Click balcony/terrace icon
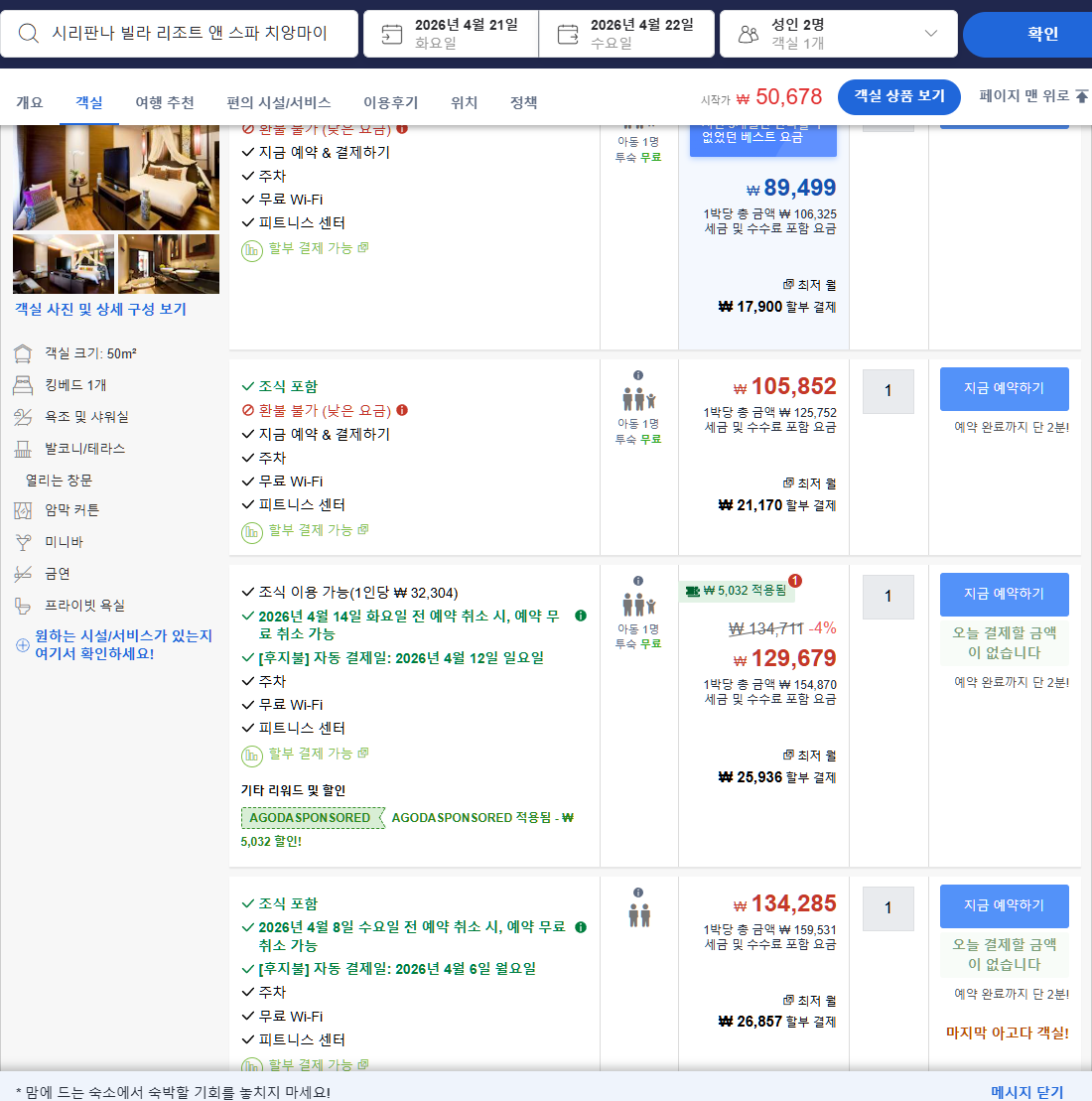 (23, 449)
